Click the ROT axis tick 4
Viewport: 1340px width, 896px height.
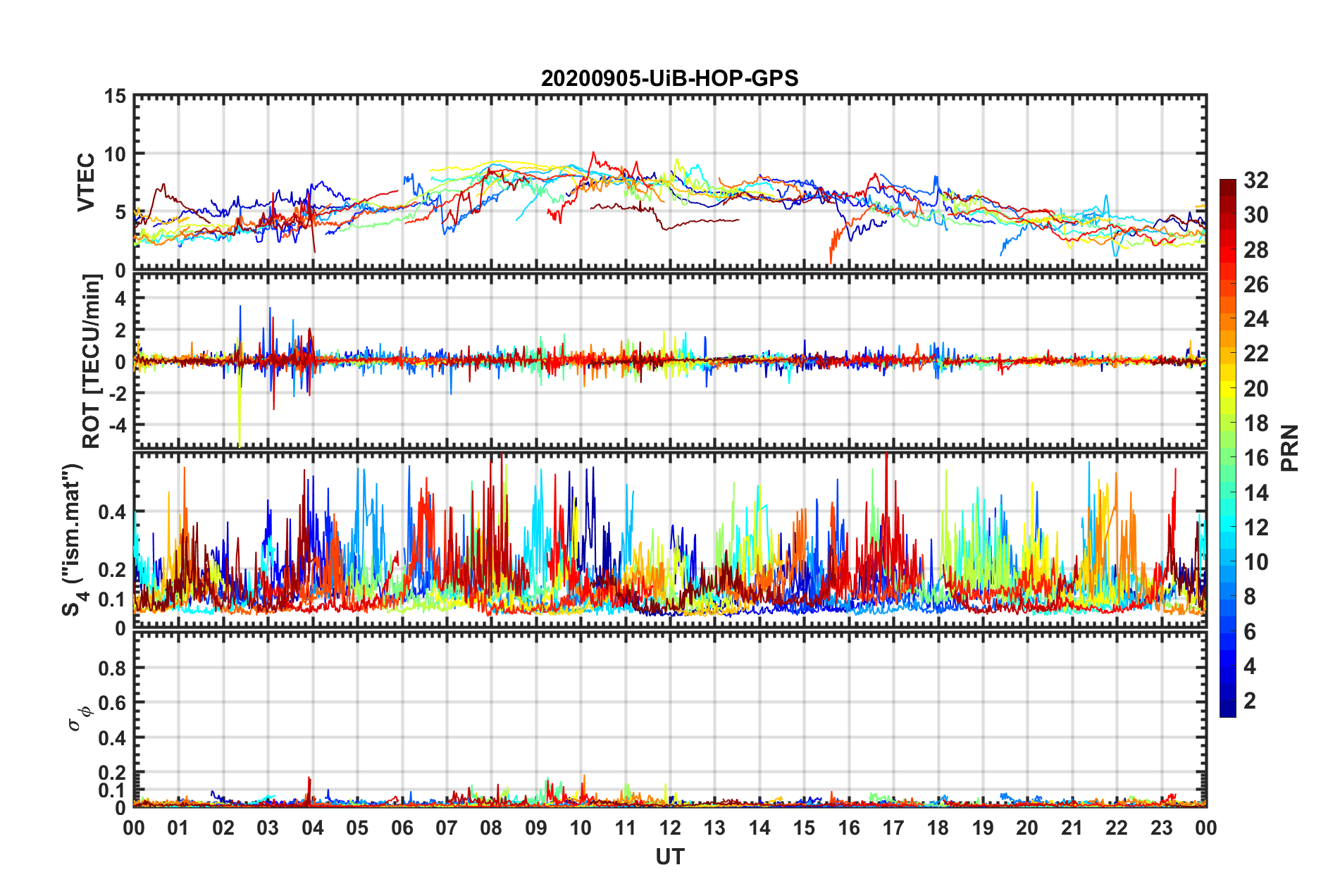click(120, 299)
